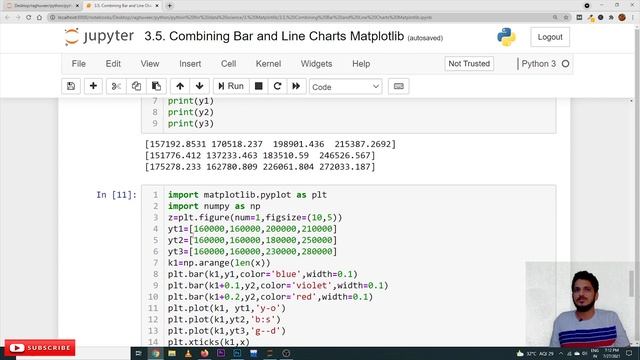The height and width of the screenshot is (360, 640).
Task: Open VLC from the taskbar
Action: 188,353
